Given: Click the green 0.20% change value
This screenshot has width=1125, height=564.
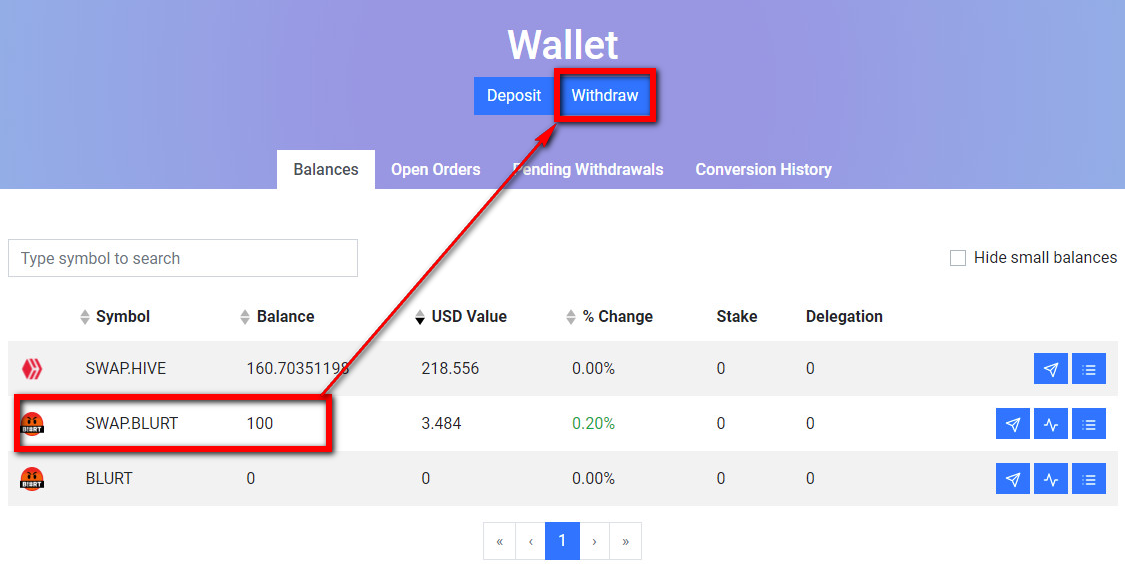Looking at the screenshot, I should (593, 423).
